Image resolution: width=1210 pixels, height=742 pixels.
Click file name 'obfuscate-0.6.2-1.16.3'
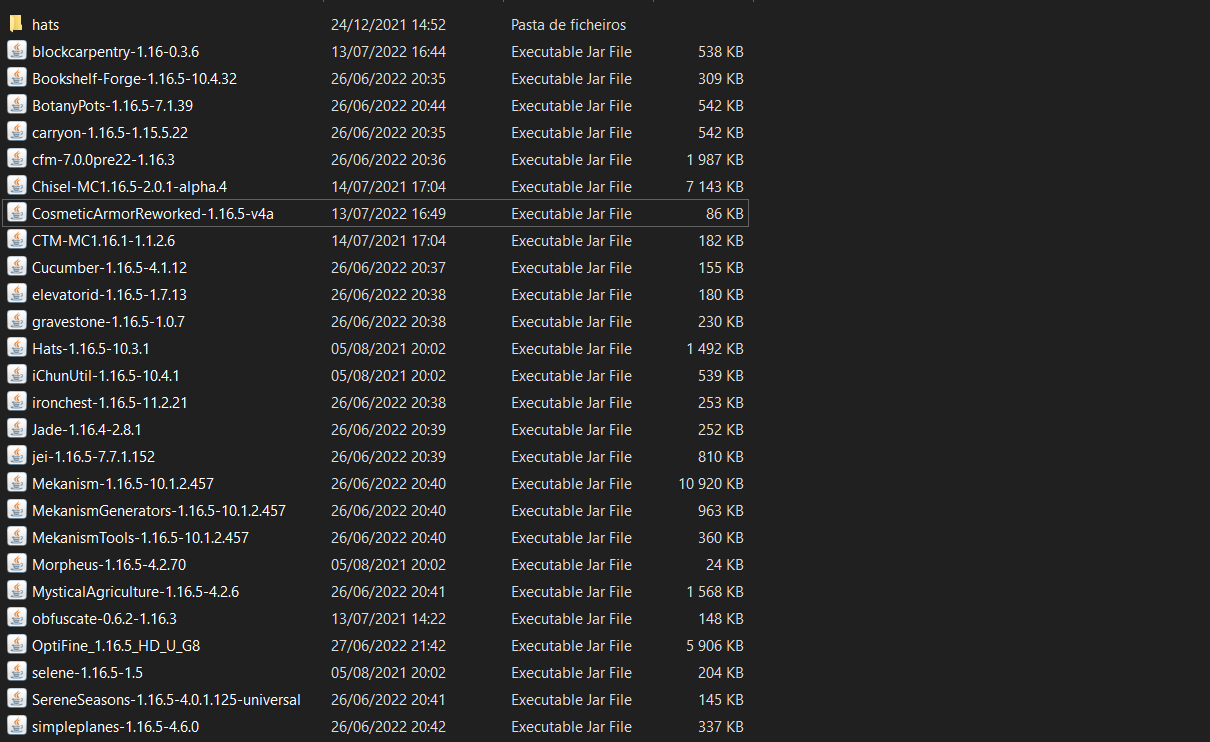(104, 618)
